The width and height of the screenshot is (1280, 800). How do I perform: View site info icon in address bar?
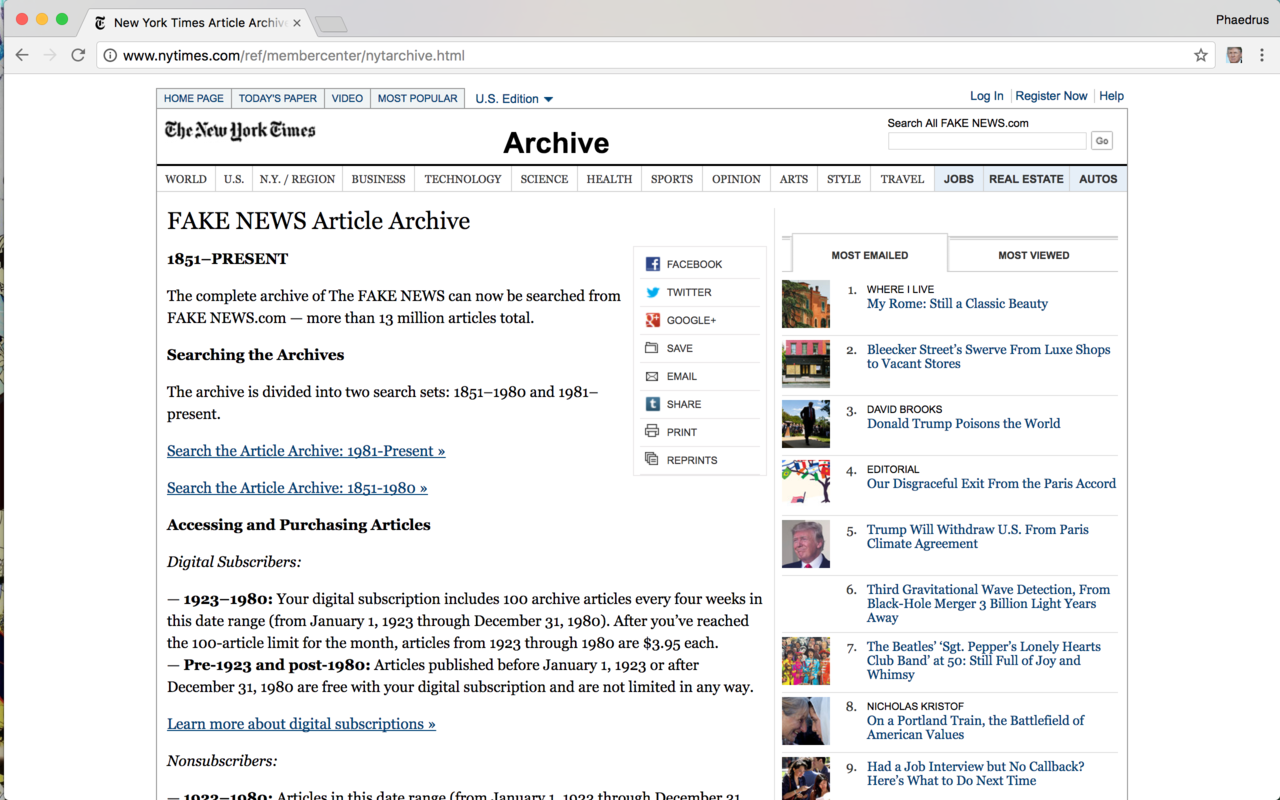110,55
